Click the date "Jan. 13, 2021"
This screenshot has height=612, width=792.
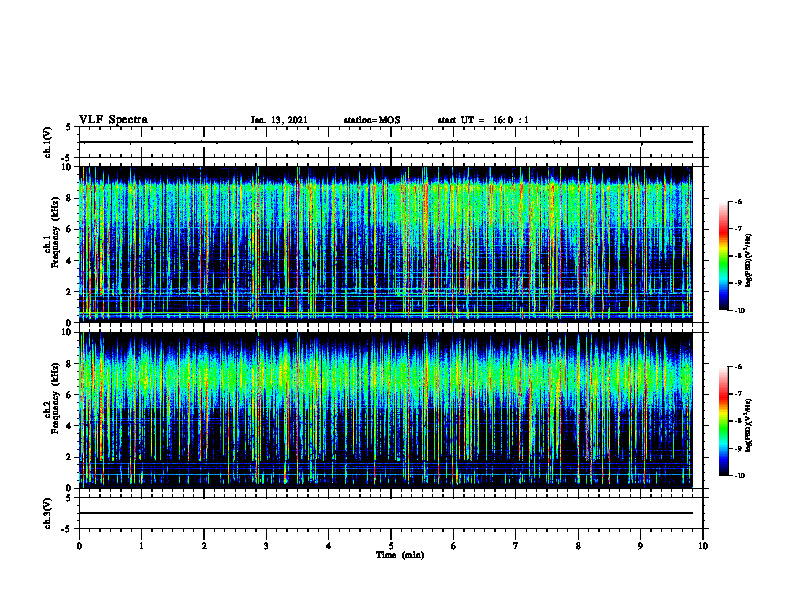279,120
